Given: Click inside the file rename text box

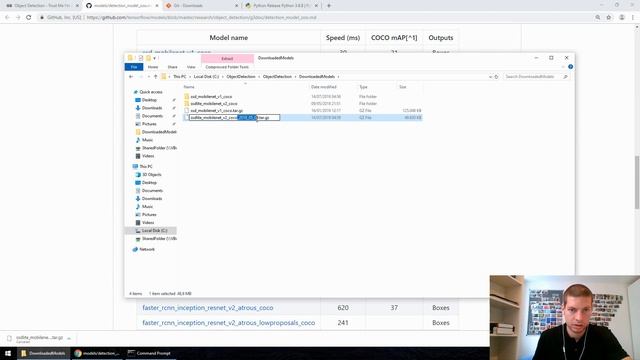Looking at the screenshot, I should (x=234, y=118).
